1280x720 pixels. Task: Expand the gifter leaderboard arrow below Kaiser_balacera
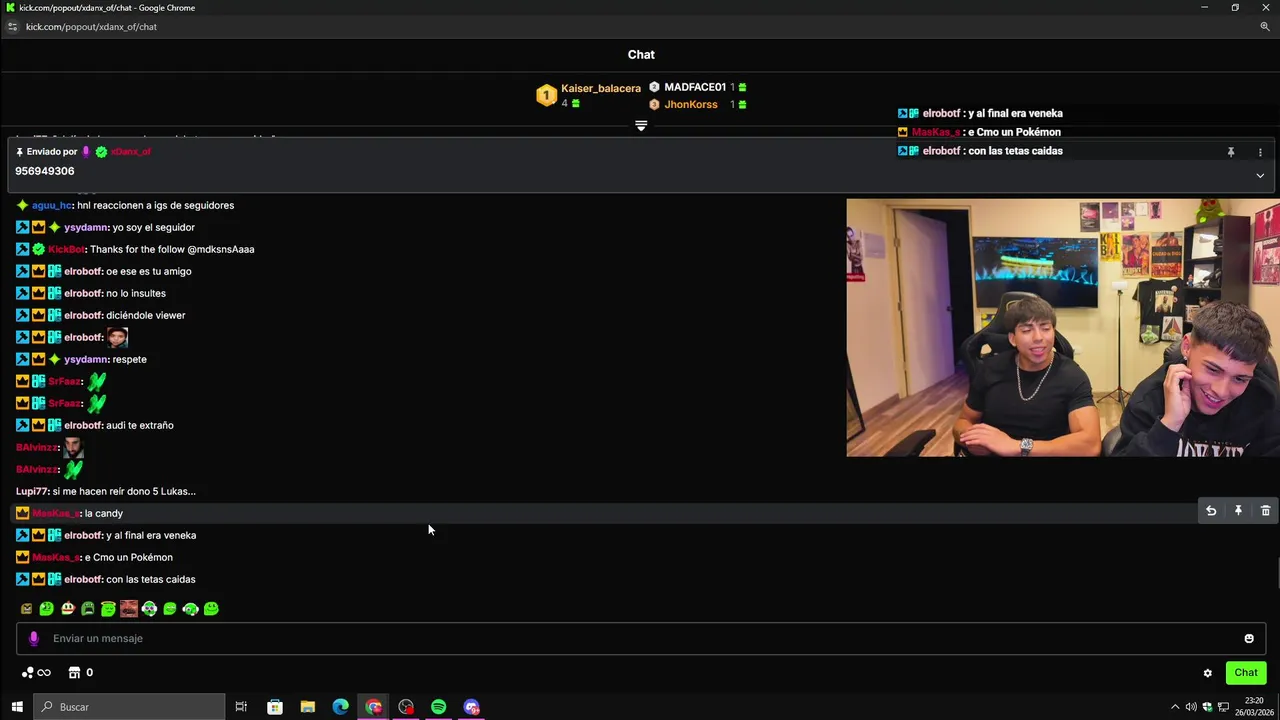[641, 126]
